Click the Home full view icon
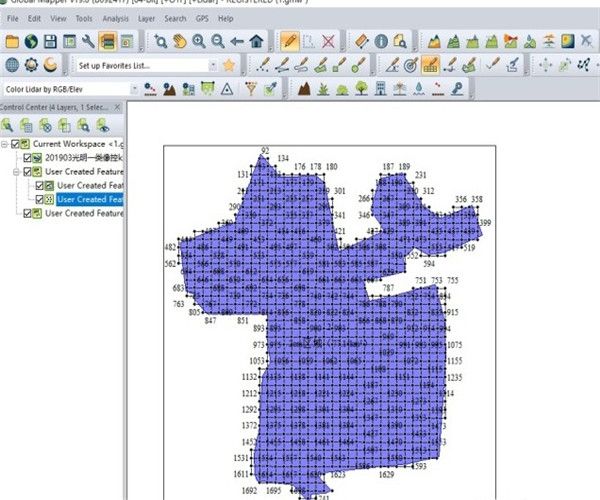The height and width of the screenshot is (500, 600). click(257, 41)
